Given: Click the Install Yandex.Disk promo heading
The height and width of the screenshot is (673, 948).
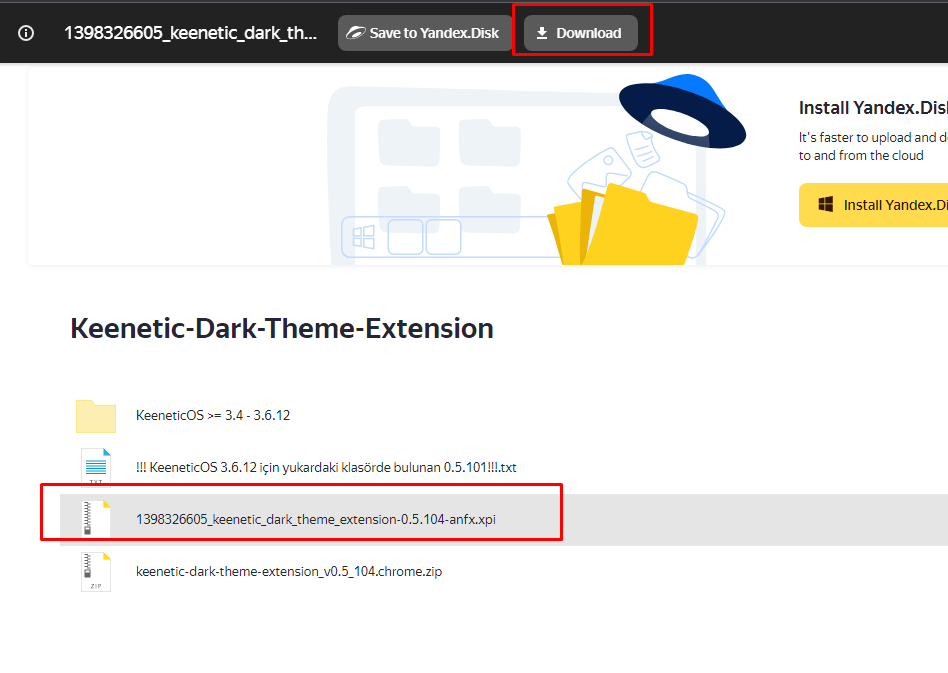Looking at the screenshot, I should [x=873, y=108].
